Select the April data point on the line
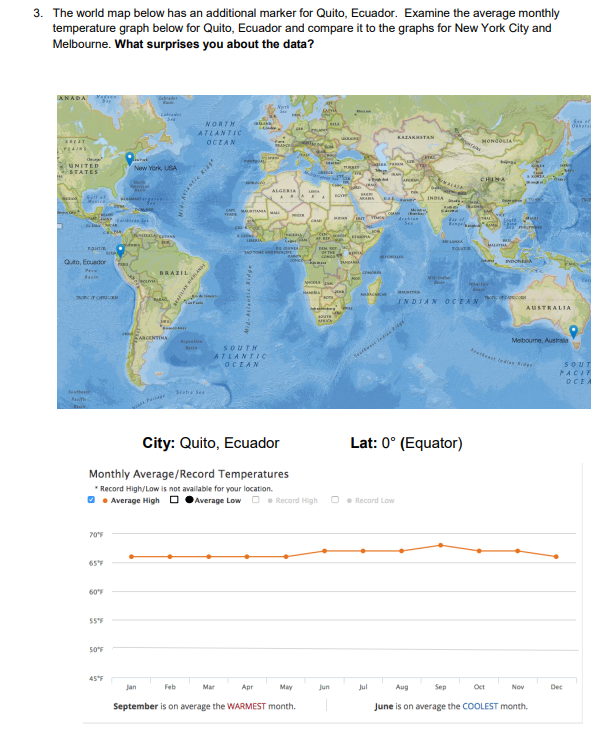 247,556
